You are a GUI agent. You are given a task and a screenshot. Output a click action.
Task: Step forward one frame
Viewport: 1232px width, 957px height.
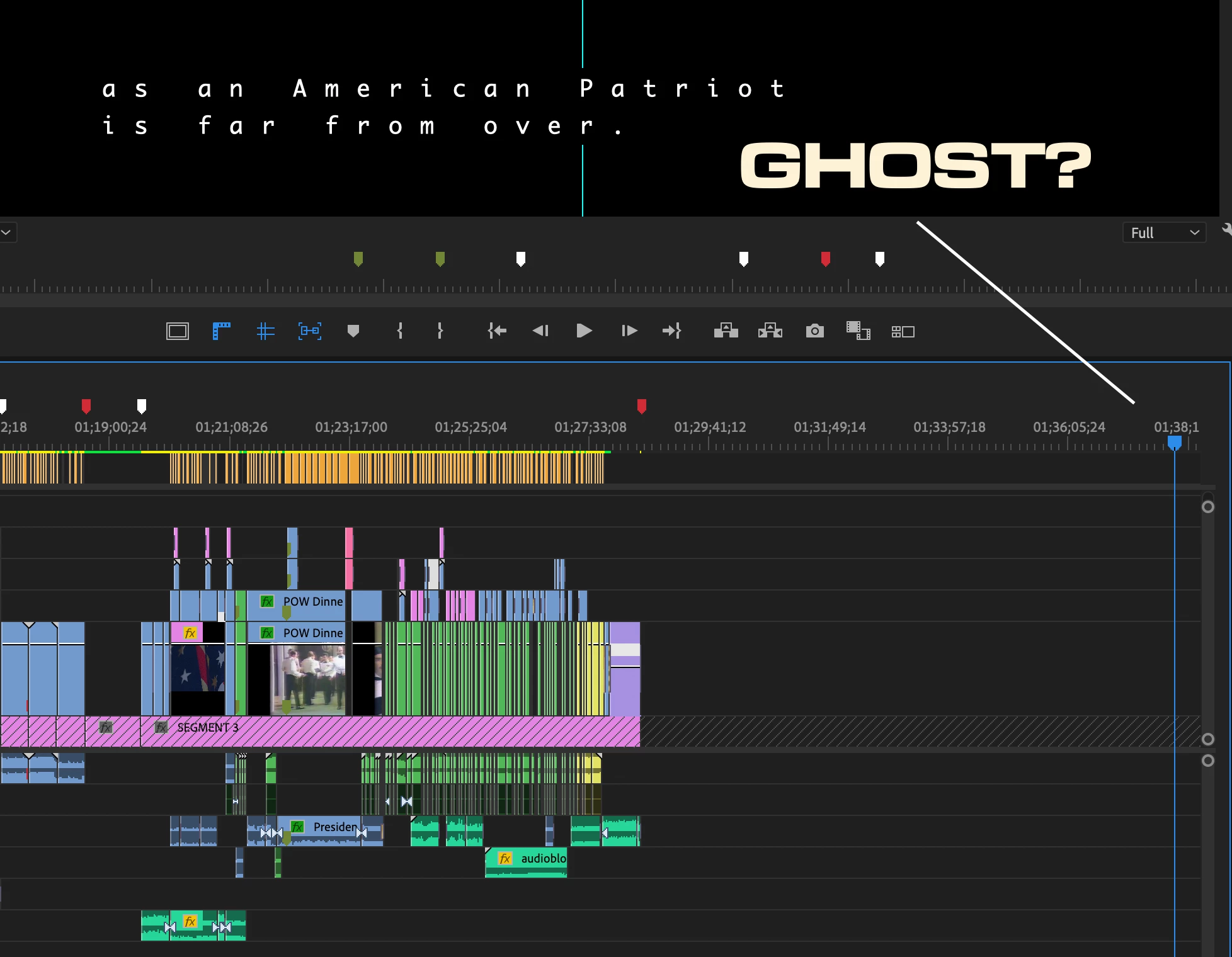(x=629, y=331)
